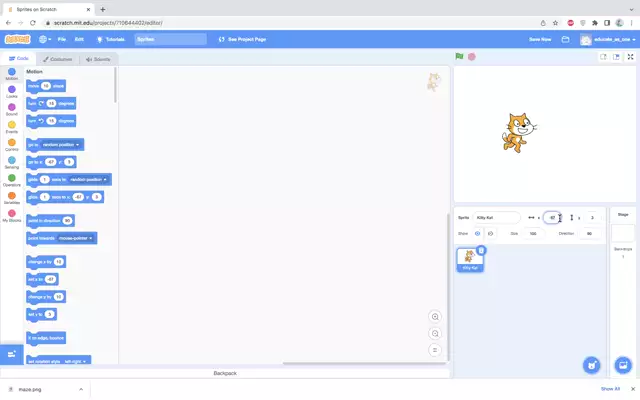
Task: Select the Variables block category
Action: [11, 198]
